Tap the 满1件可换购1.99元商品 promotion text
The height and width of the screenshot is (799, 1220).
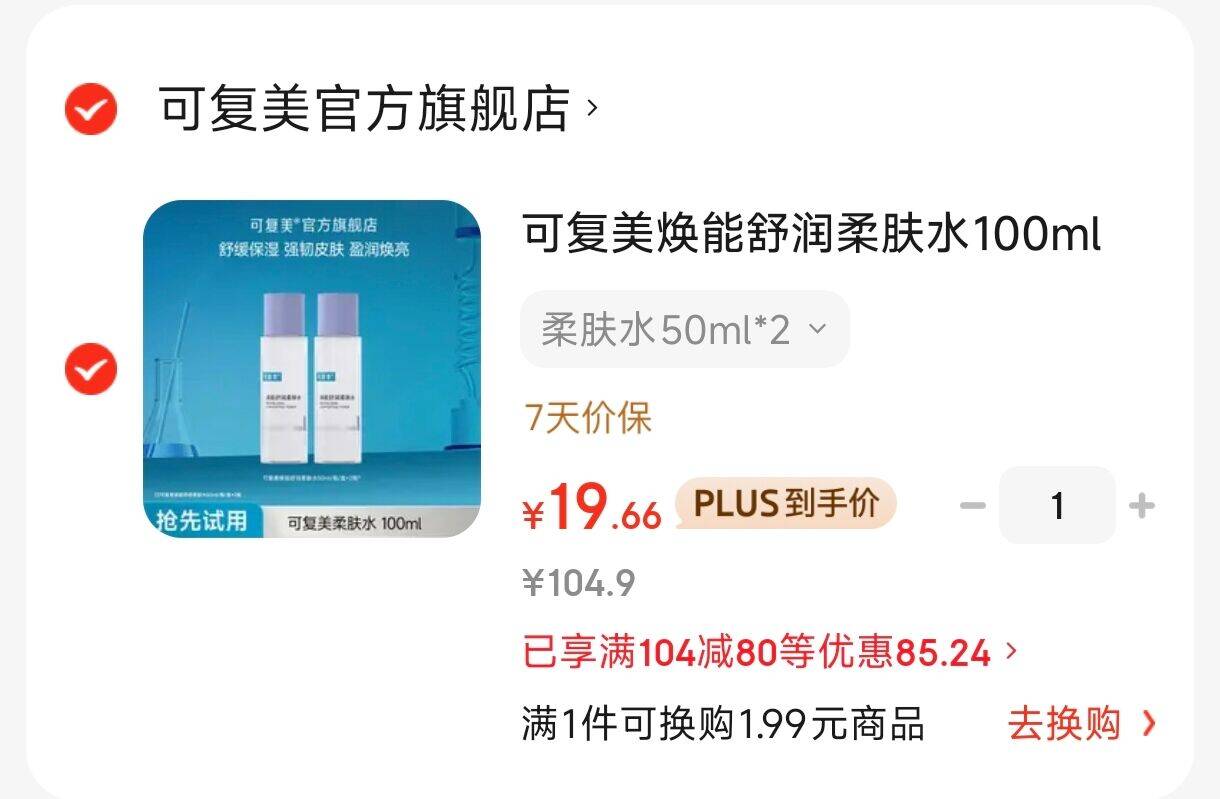pyautogui.click(x=723, y=723)
